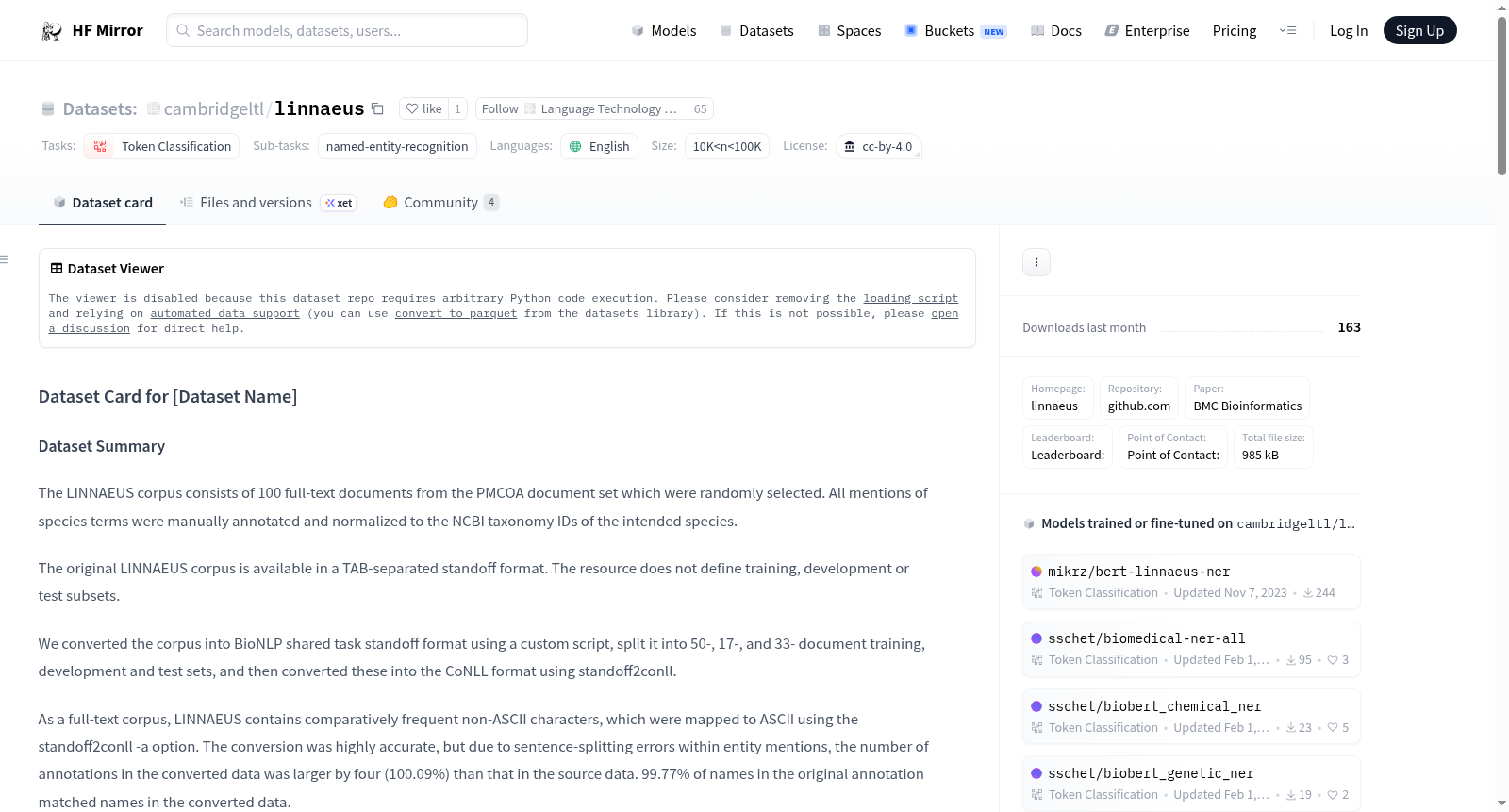The width and height of the screenshot is (1509, 812).
Task: Open mikrz/bert-linnaeus-ner model card
Action: [x=1191, y=581]
